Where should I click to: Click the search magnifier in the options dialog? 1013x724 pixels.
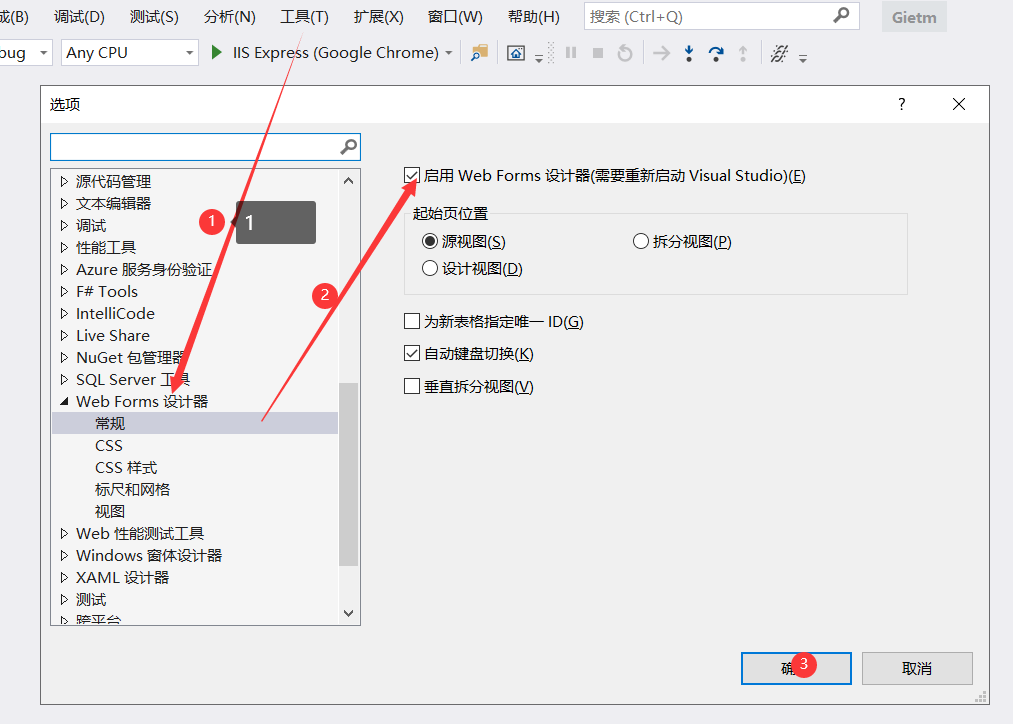click(347, 146)
